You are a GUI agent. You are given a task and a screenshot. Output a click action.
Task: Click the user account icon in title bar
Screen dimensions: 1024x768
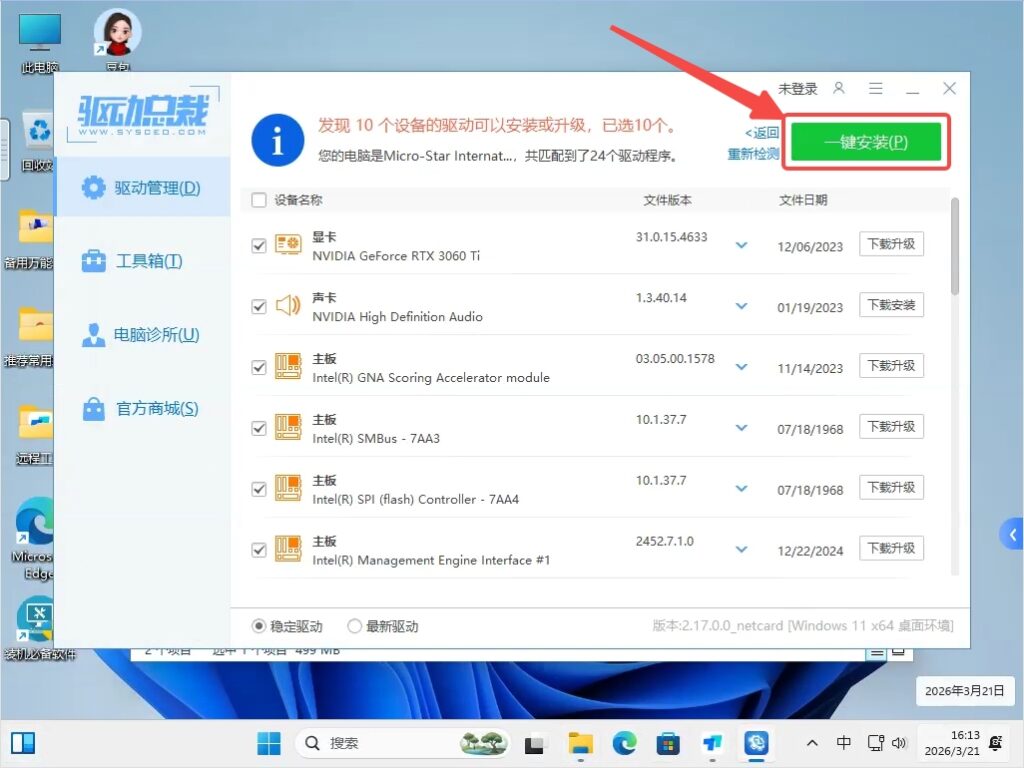pos(840,89)
